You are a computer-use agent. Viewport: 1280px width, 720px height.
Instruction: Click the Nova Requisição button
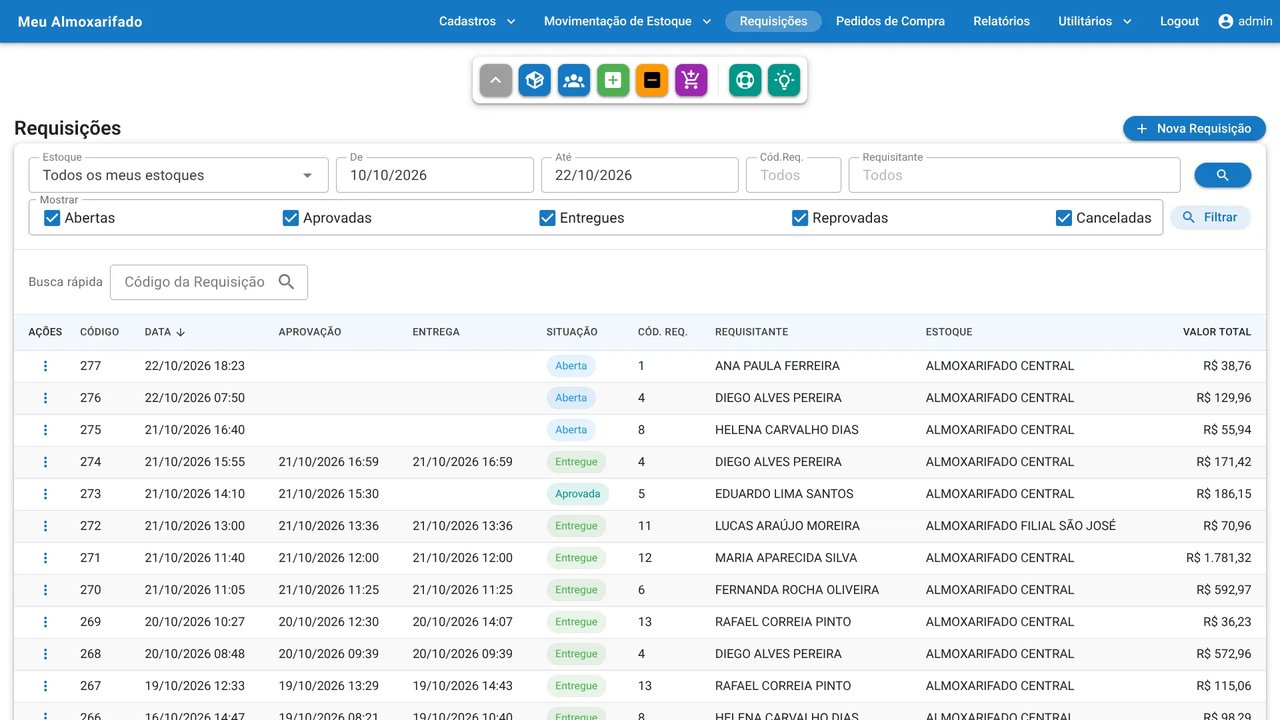(1194, 129)
